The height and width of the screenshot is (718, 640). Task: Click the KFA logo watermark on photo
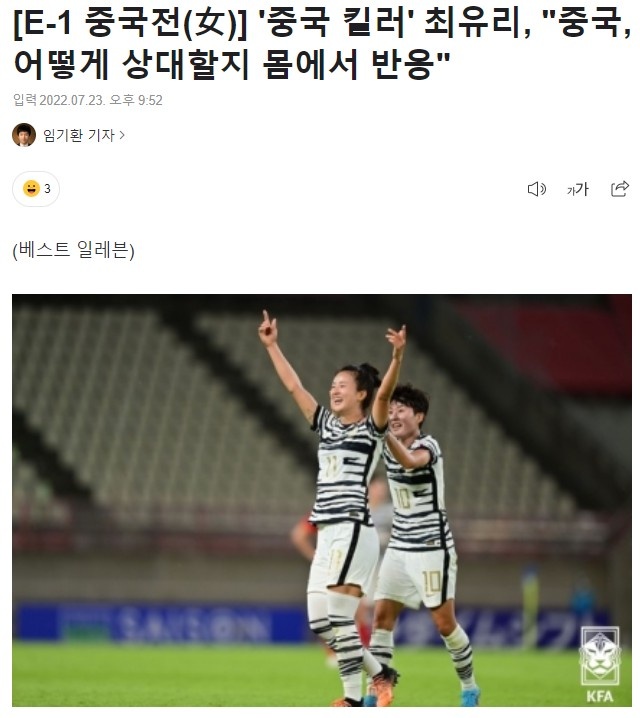(x=600, y=664)
